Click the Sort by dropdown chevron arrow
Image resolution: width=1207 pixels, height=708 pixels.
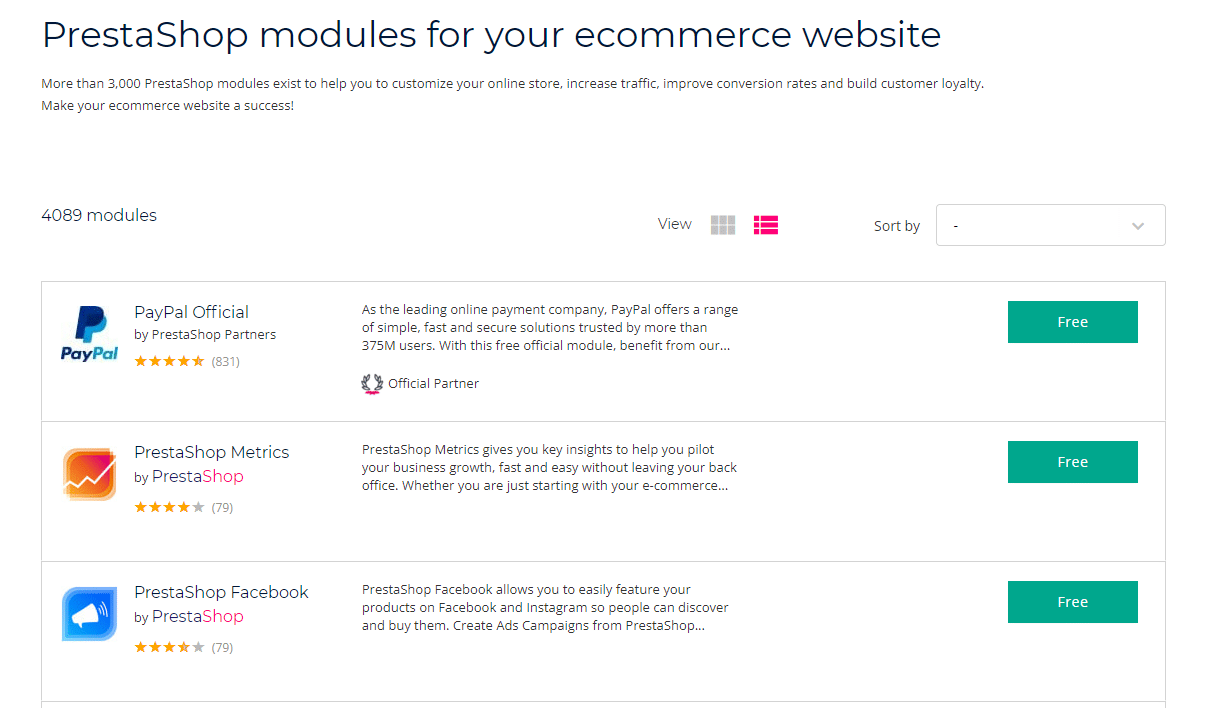[x=1136, y=227]
